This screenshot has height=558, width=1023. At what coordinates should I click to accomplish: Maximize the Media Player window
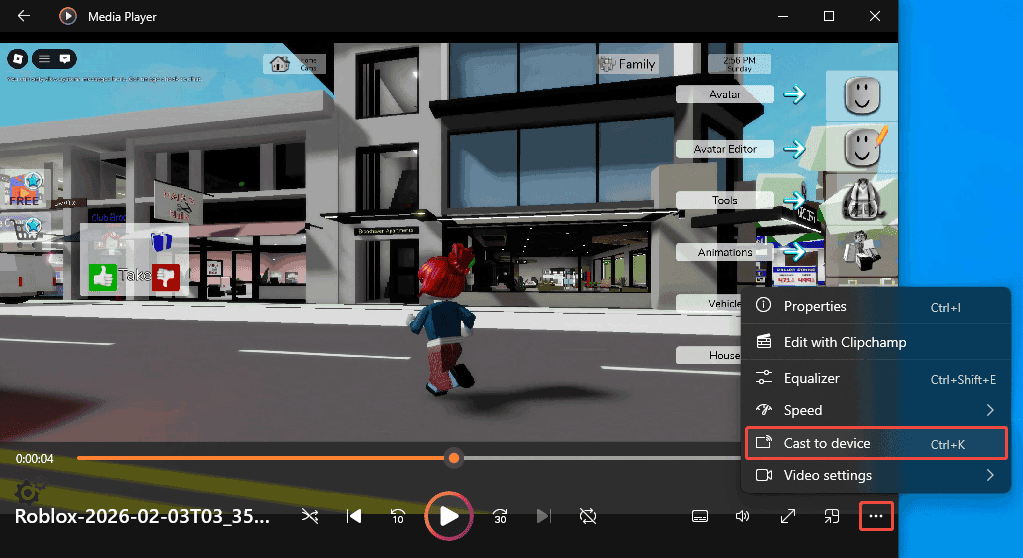pos(829,16)
